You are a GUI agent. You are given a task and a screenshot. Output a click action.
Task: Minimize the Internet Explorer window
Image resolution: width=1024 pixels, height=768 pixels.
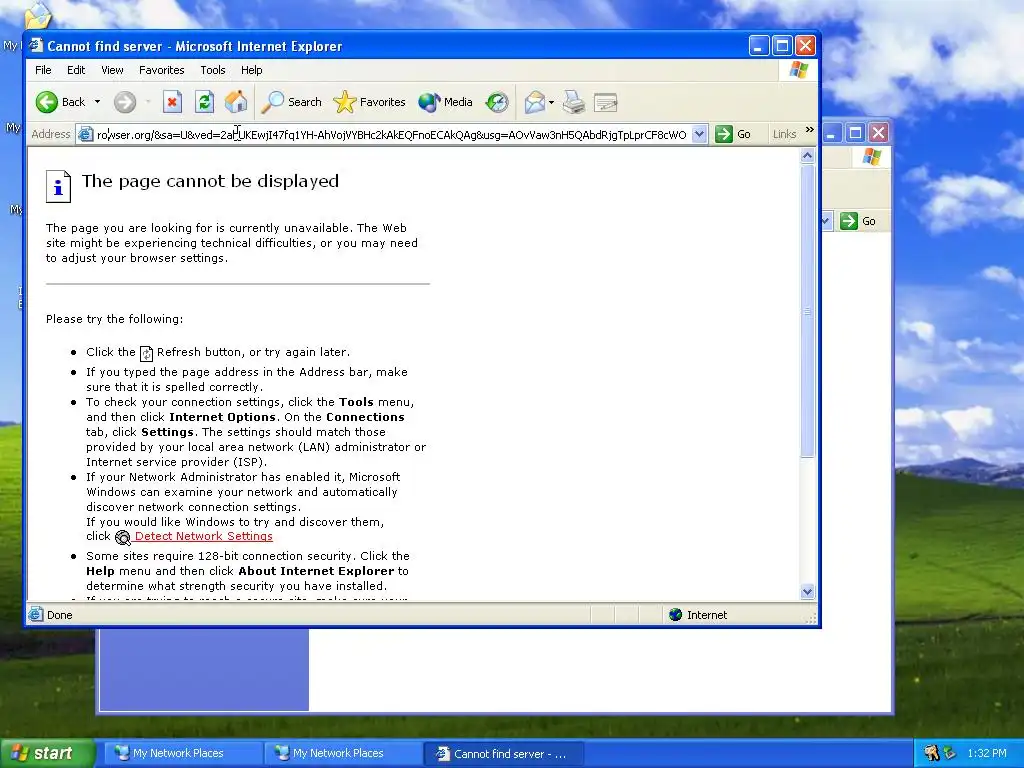click(759, 46)
